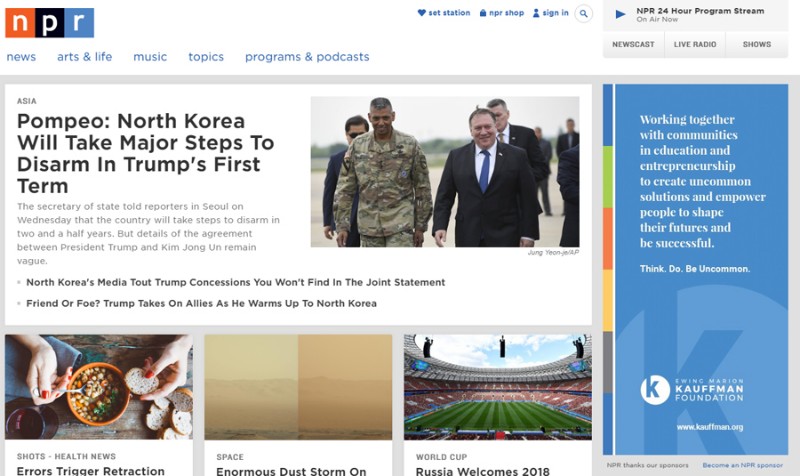
Task: Click the Asia category label
Action: 27,101
